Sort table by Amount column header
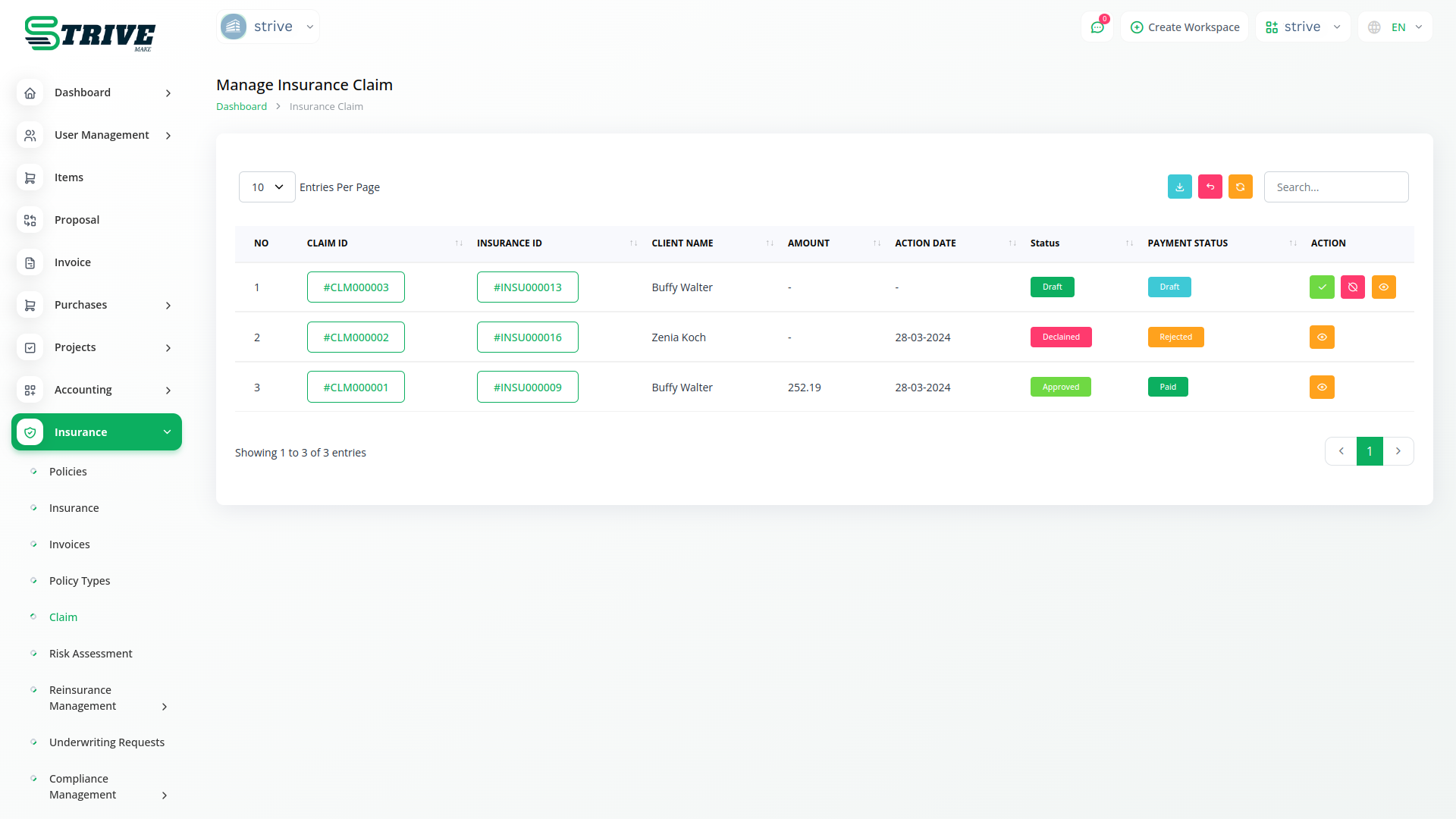1456x819 pixels. click(808, 243)
